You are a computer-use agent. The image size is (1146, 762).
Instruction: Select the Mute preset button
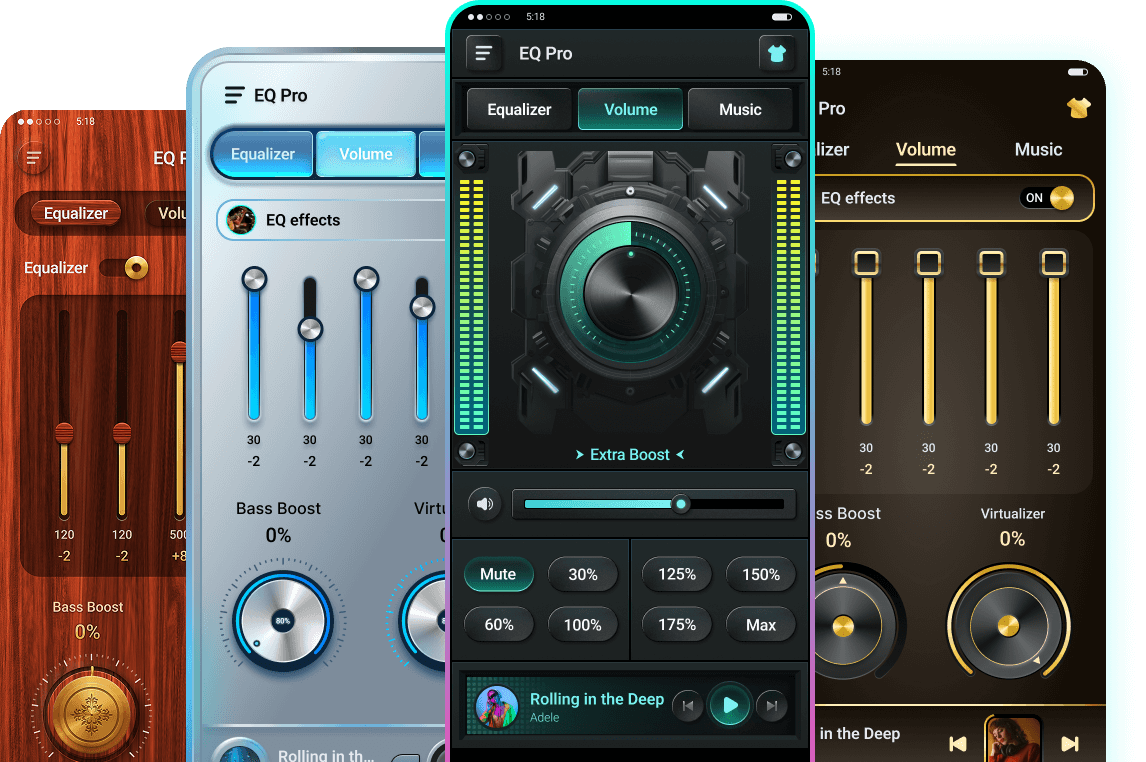[x=498, y=574]
